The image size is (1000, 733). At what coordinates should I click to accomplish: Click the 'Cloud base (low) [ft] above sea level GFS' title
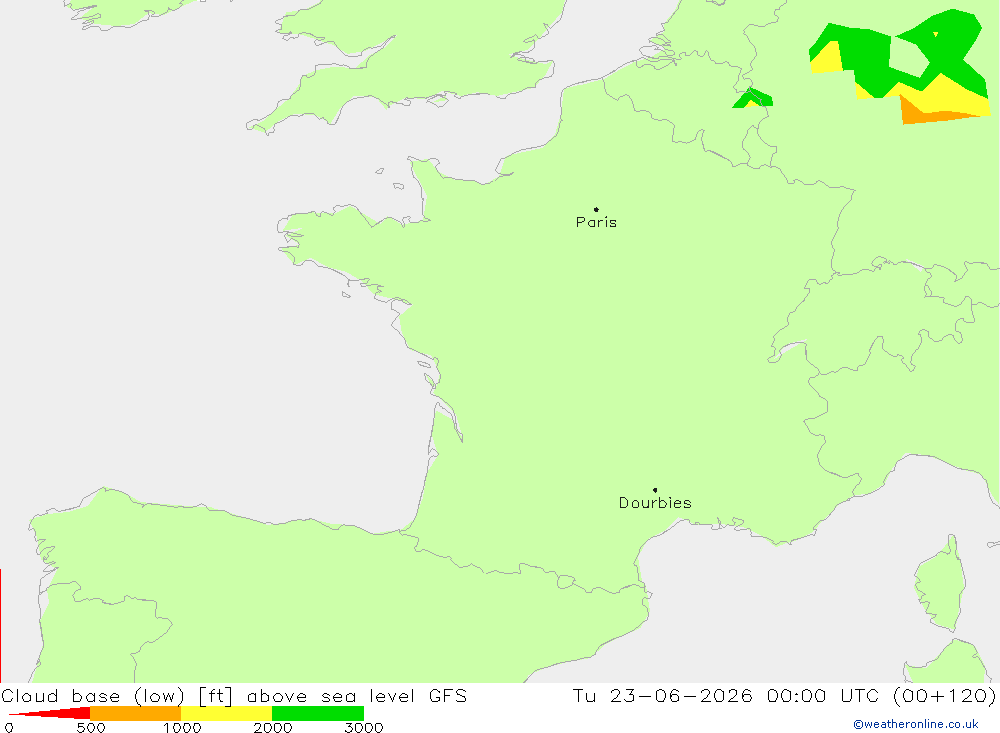[x=234, y=695]
